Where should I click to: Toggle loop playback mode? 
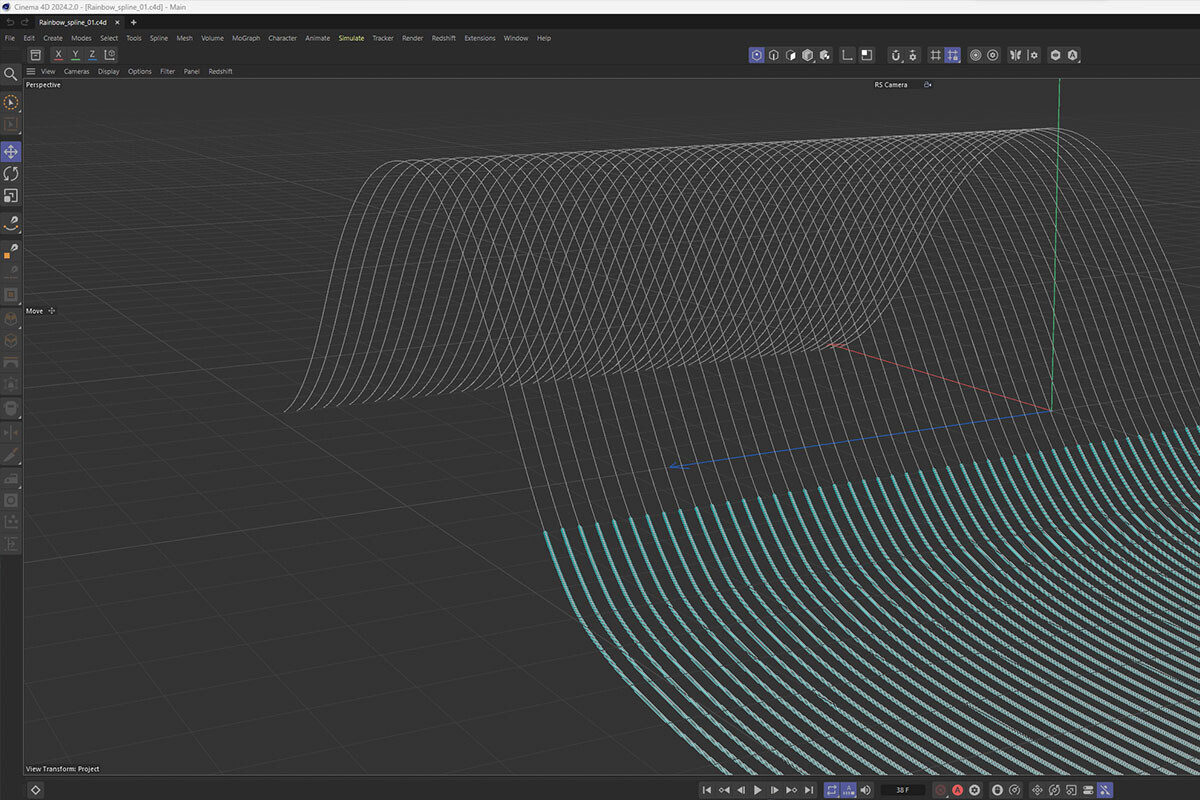pos(832,790)
